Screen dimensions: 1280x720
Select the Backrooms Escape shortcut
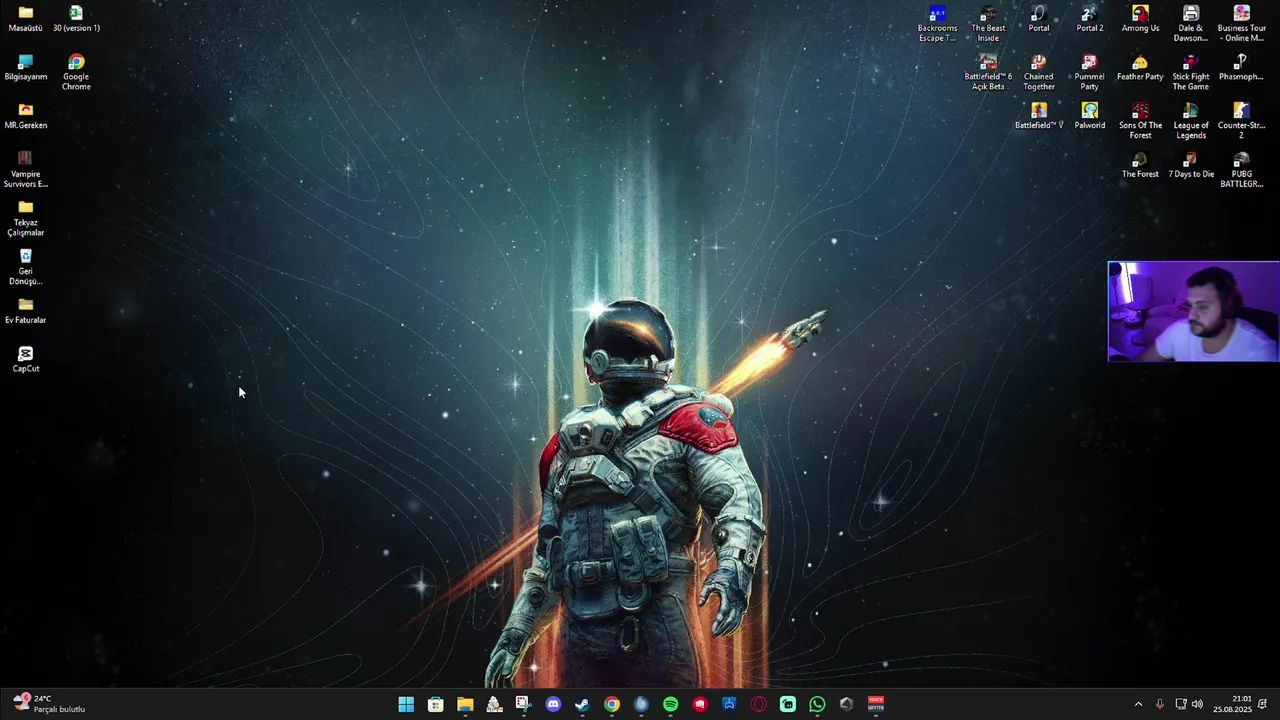click(x=937, y=23)
